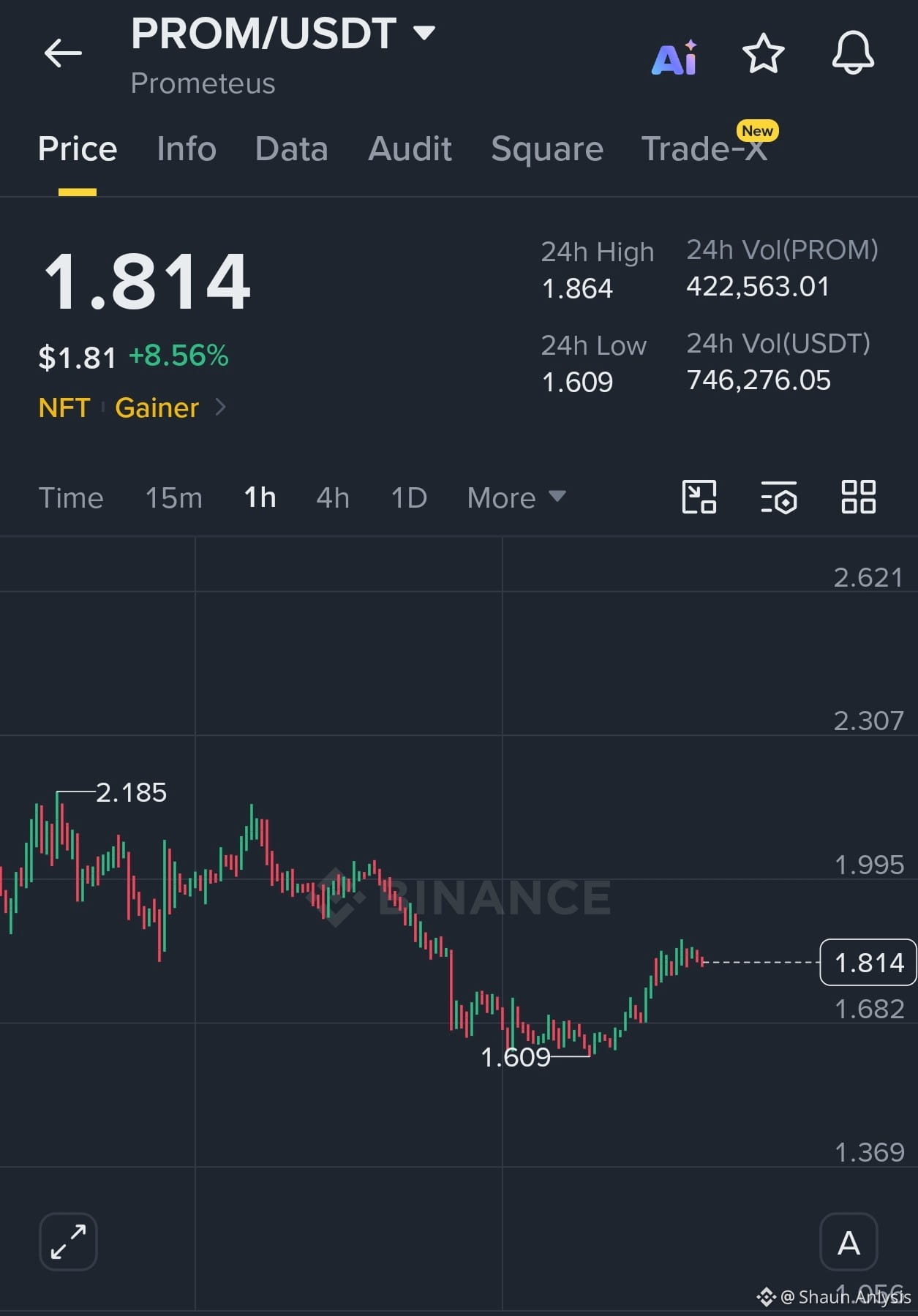The image size is (918, 1316).
Task: Open the Square tab
Action: pos(547,149)
